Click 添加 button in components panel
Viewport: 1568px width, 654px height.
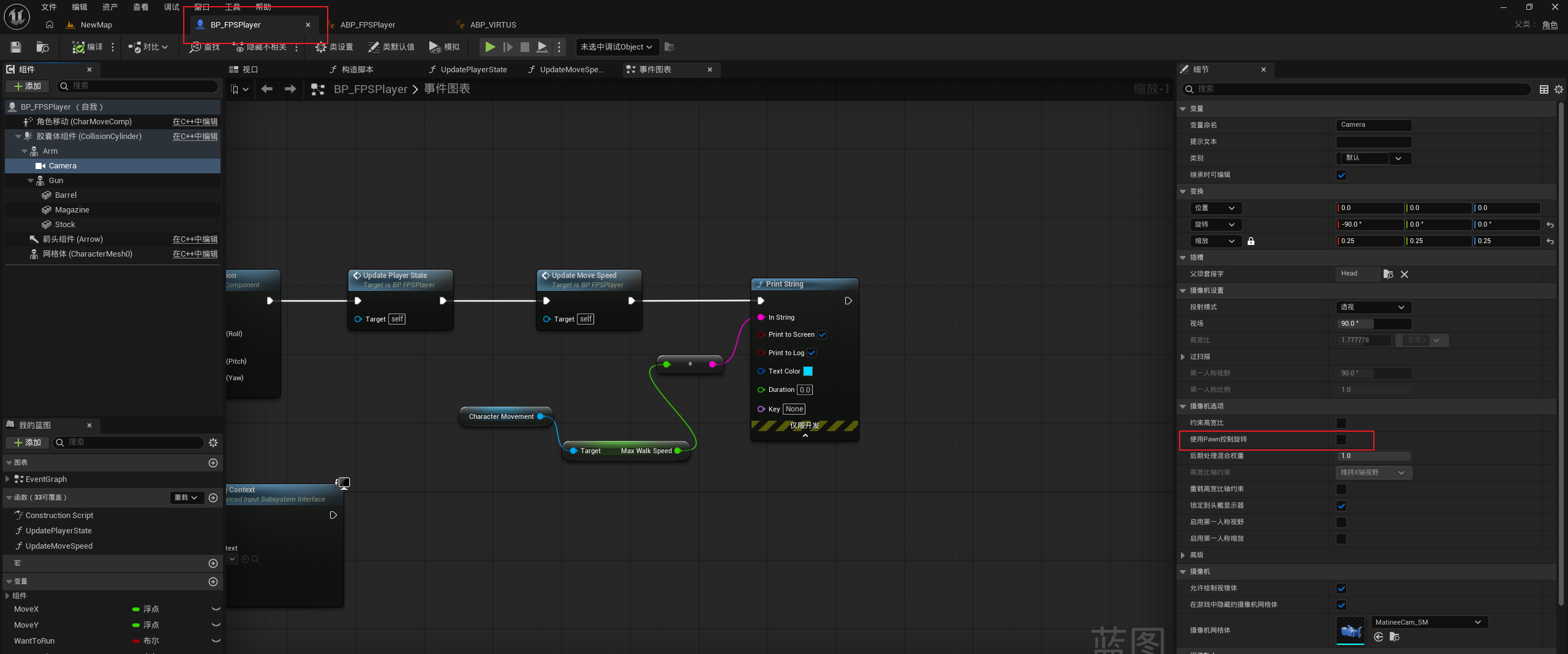(x=28, y=86)
